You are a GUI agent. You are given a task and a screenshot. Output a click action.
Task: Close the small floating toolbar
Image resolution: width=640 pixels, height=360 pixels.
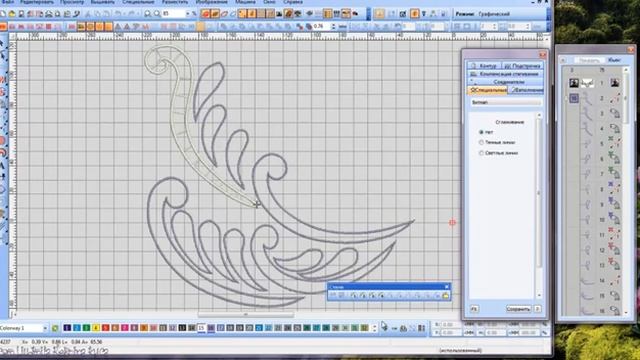[x=447, y=287]
